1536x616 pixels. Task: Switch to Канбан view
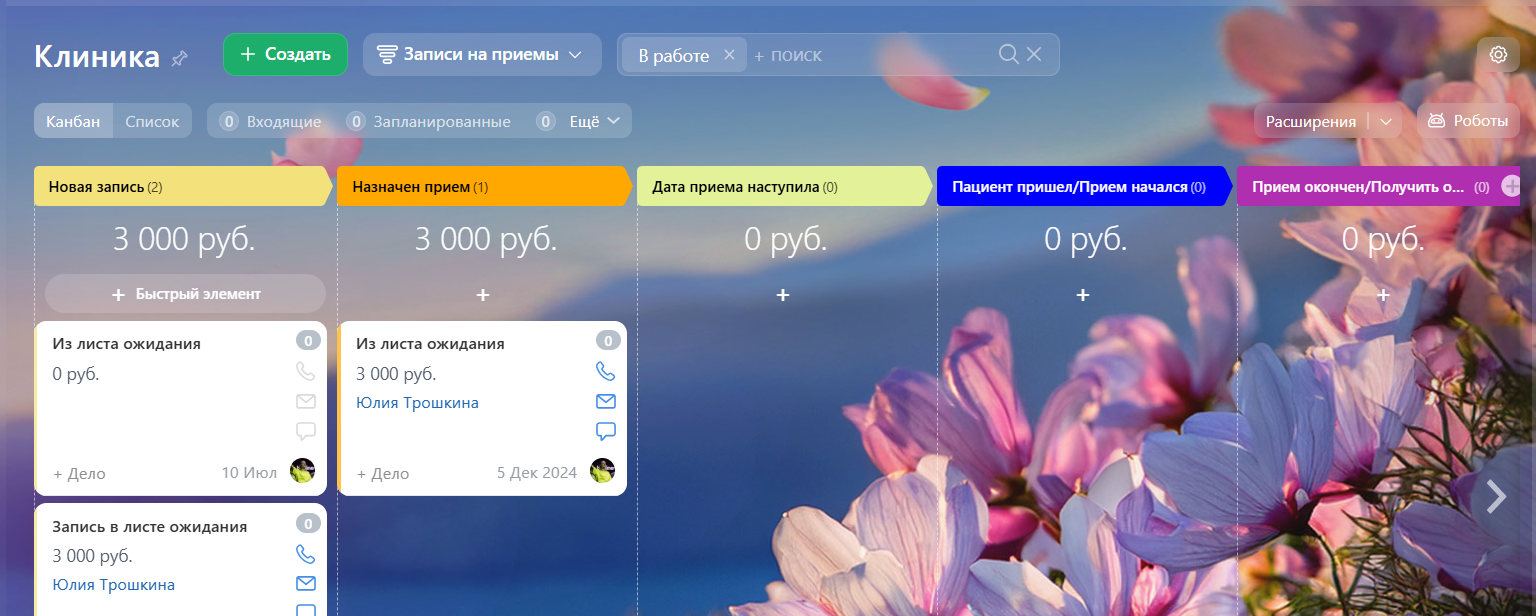(x=73, y=121)
